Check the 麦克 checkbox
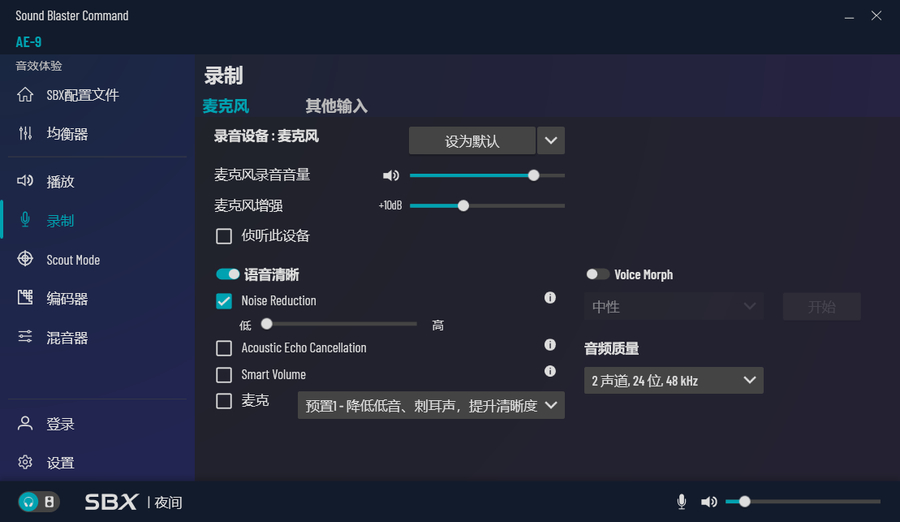 (x=224, y=401)
